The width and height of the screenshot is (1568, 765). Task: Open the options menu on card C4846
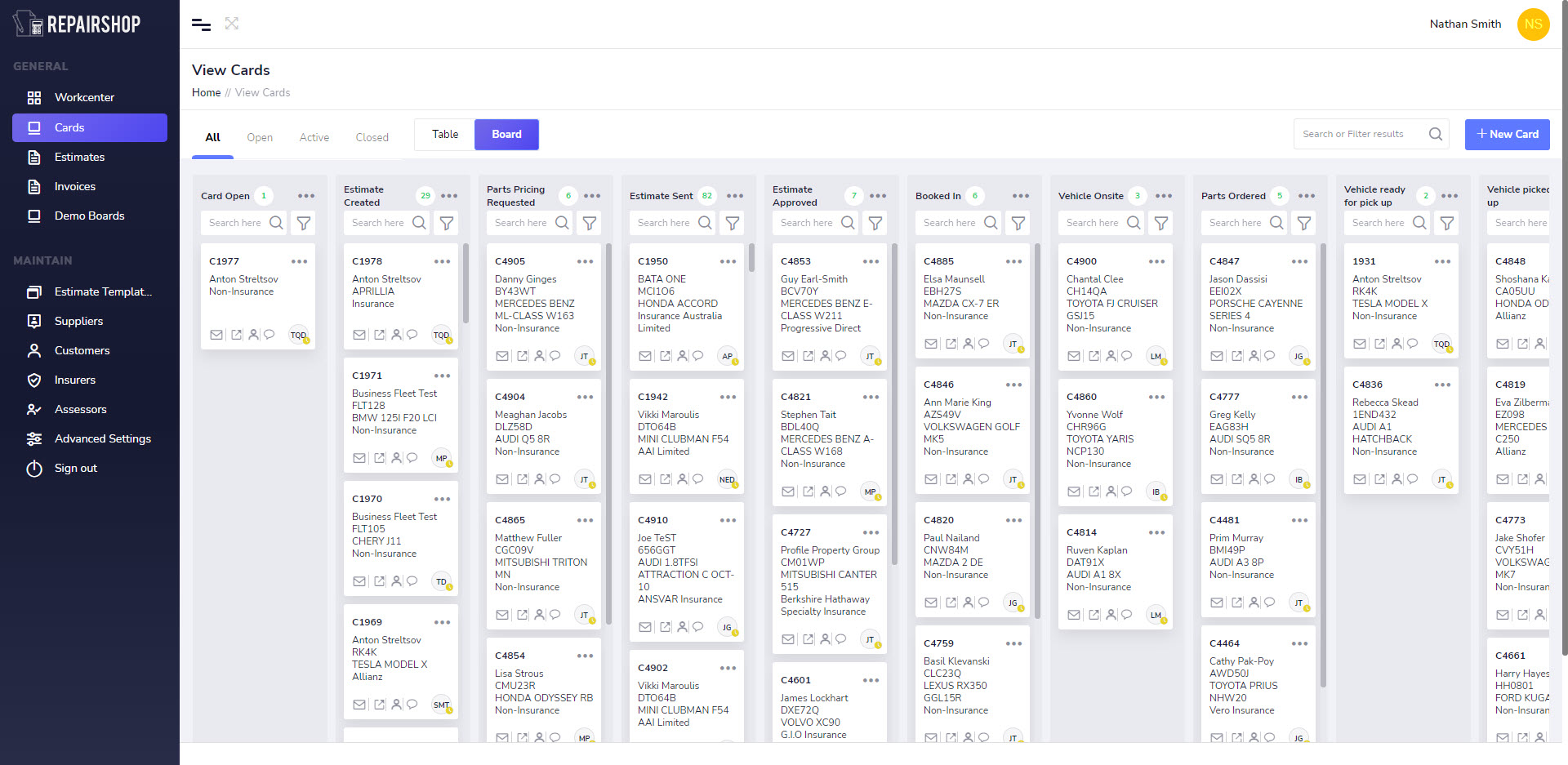click(1014, 385)
